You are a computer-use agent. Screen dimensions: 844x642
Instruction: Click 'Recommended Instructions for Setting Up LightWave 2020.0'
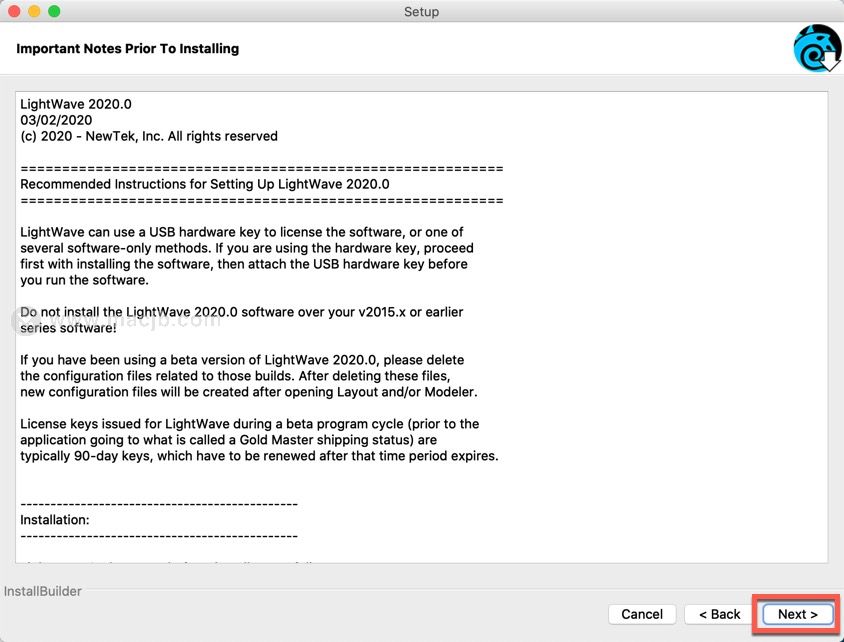pos(205,184)
